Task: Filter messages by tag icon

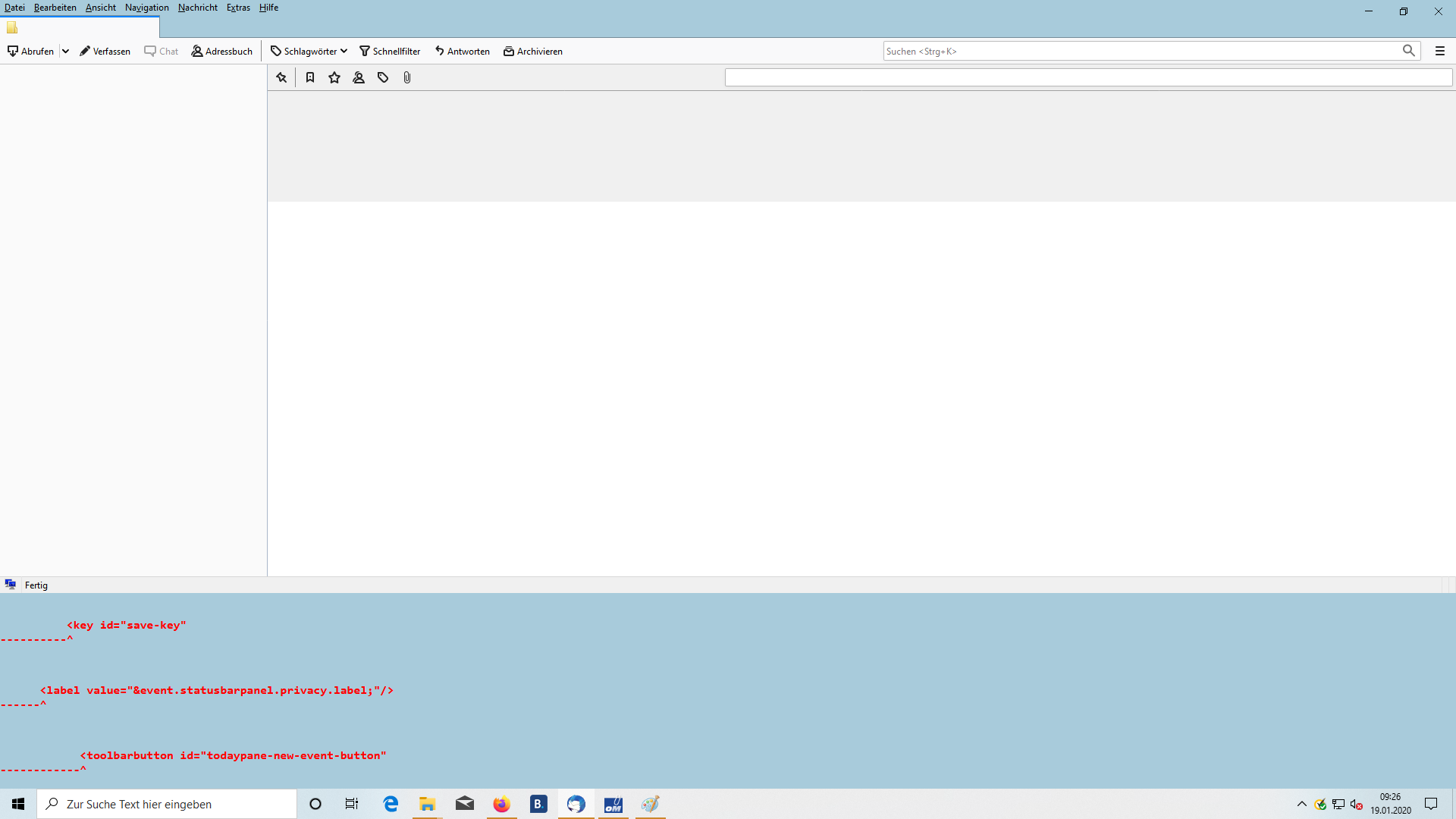Action: click(x=383, y=77)
